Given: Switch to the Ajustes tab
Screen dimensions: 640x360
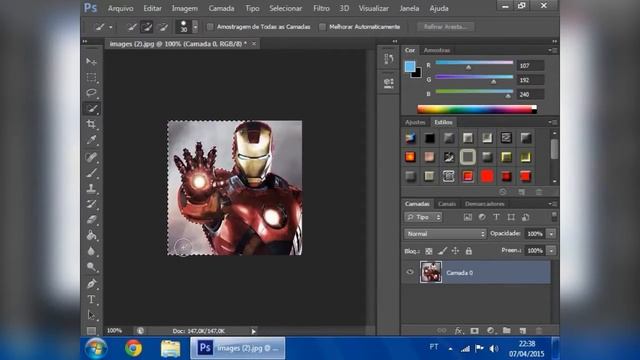Looking at the screenshot, I should 415,122.
